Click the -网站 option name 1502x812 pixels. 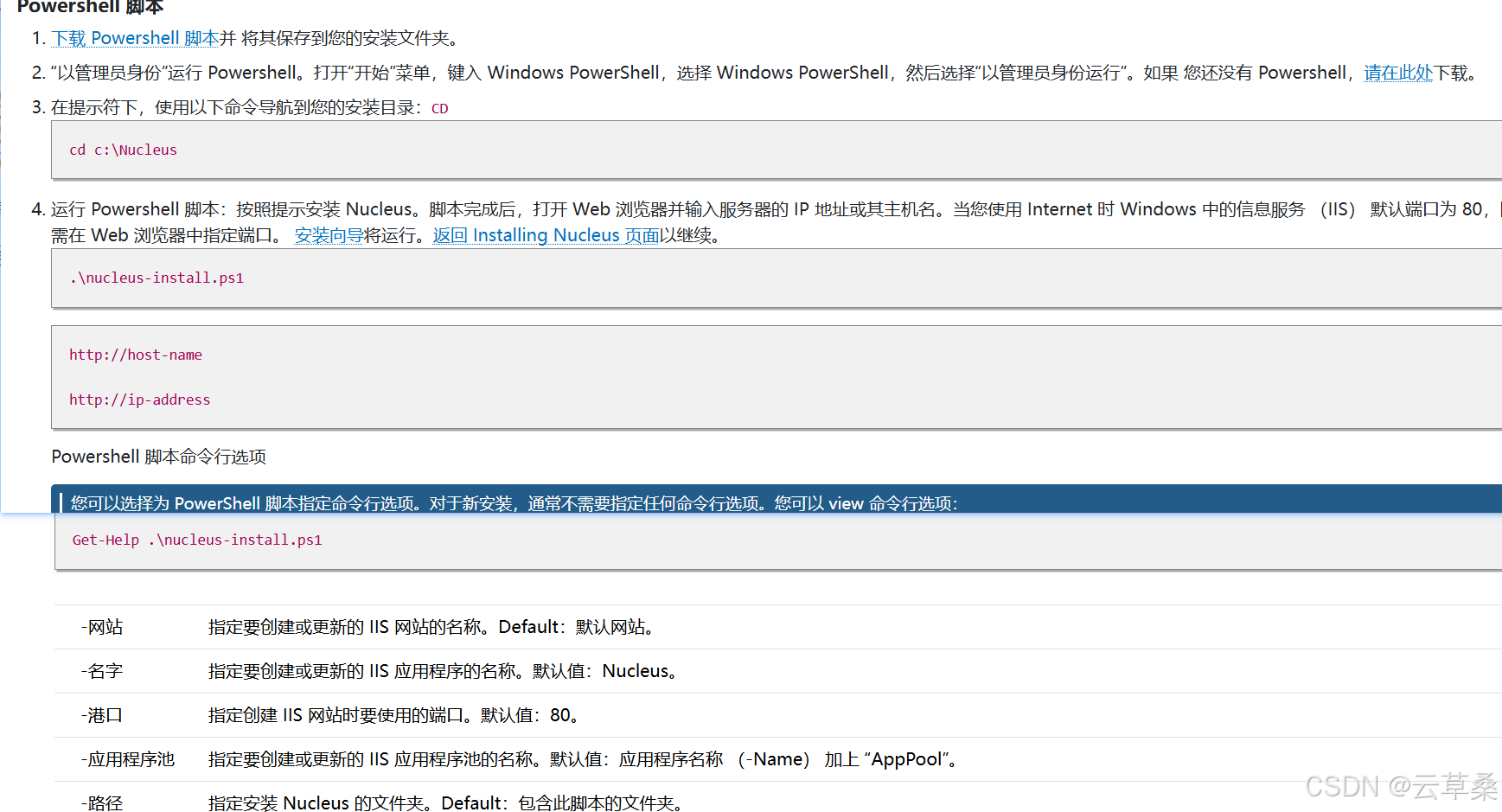[102, 627]
